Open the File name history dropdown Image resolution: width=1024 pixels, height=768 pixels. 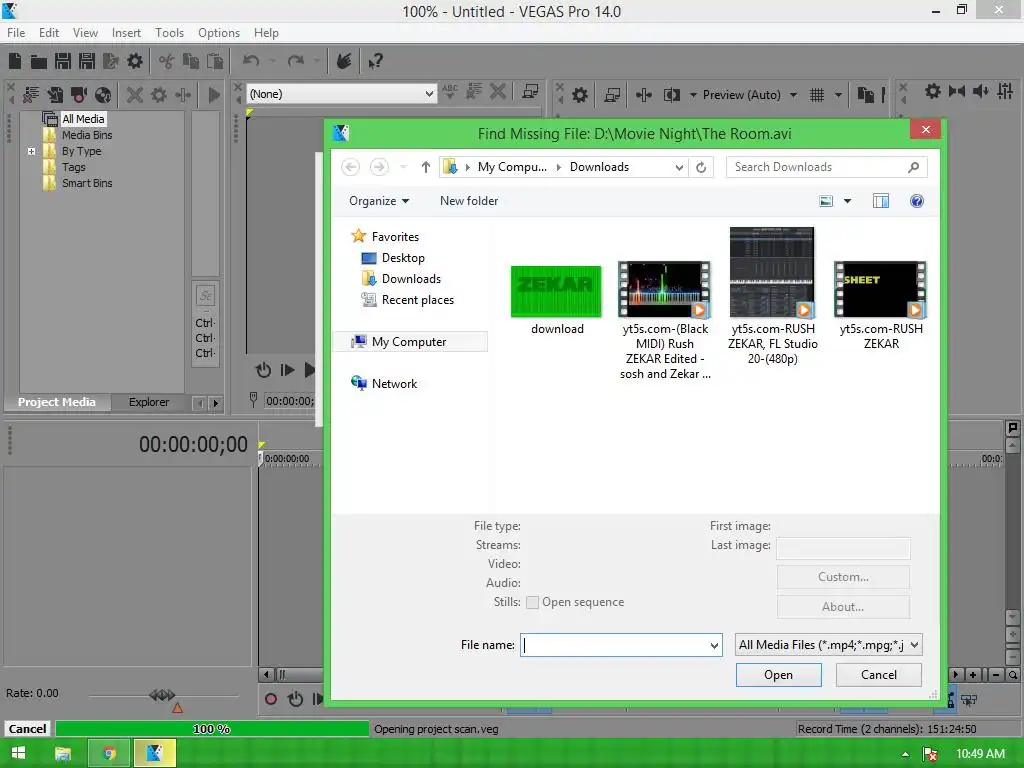[714, 645]
